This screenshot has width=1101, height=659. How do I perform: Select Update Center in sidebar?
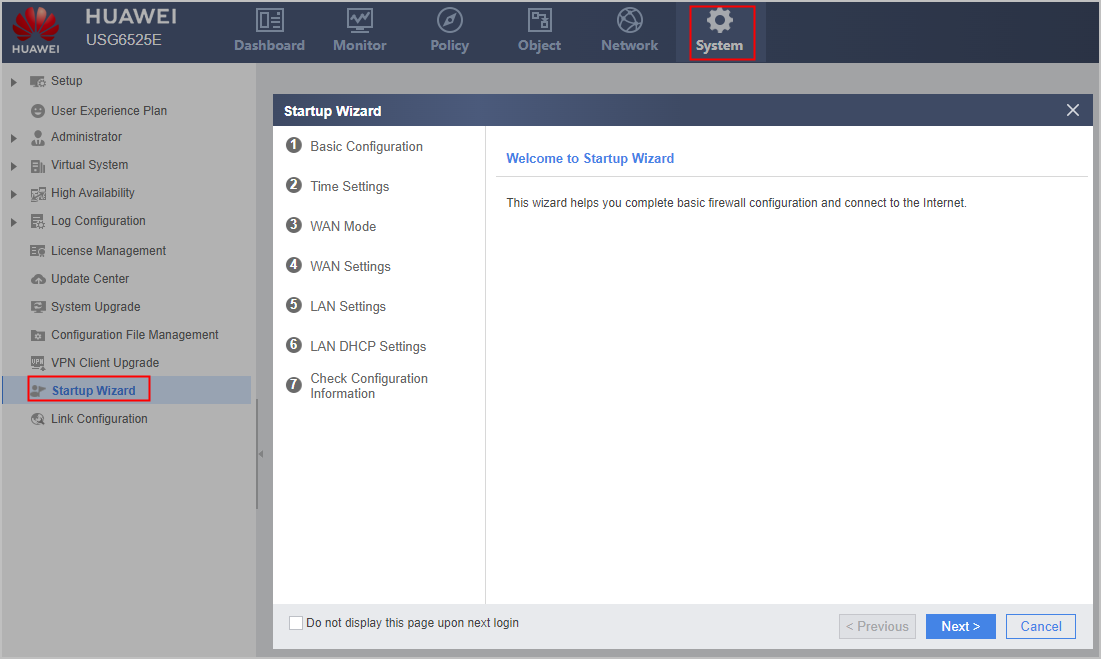pos(90,279)
